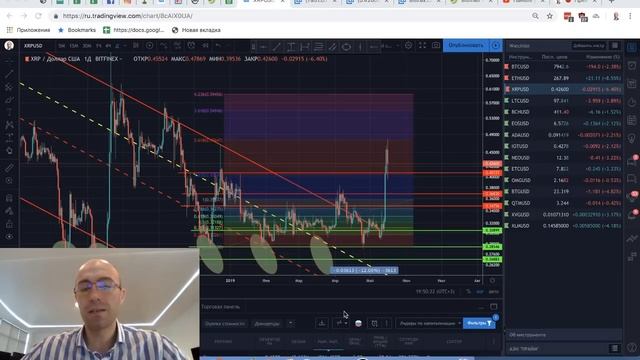Select the pitchfork tool in left sidebar

point(9,87)
